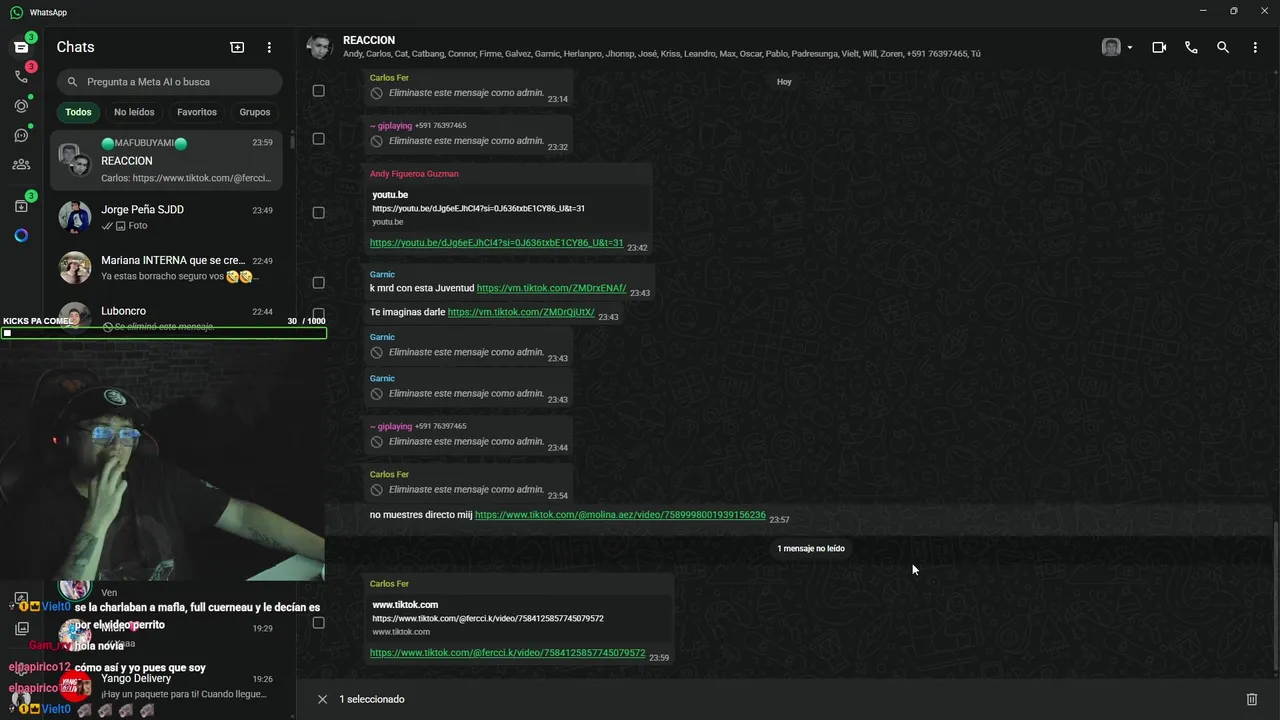Open the @molina.aez tiktok video link

click(620, 515)
